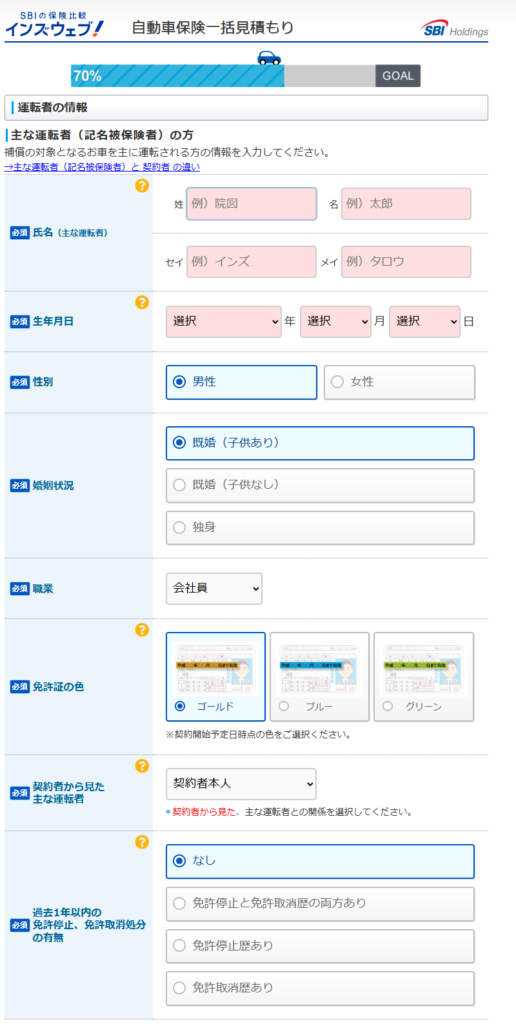This screenshot has height=1024, width=516.
Task: Select グリーン license color radio
Action: pos(387,706)
